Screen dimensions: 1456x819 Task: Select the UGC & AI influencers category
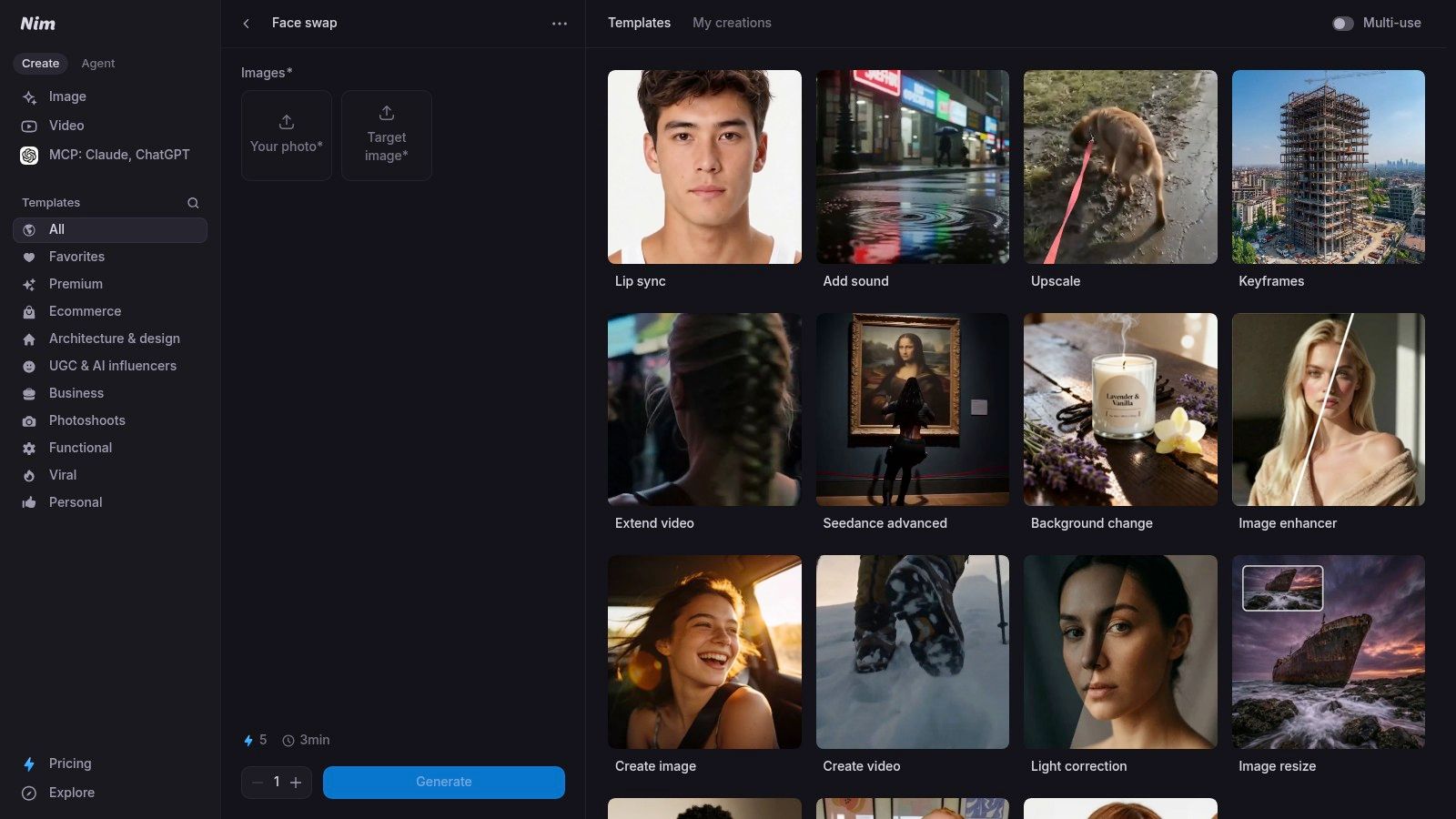pos(110,366)
